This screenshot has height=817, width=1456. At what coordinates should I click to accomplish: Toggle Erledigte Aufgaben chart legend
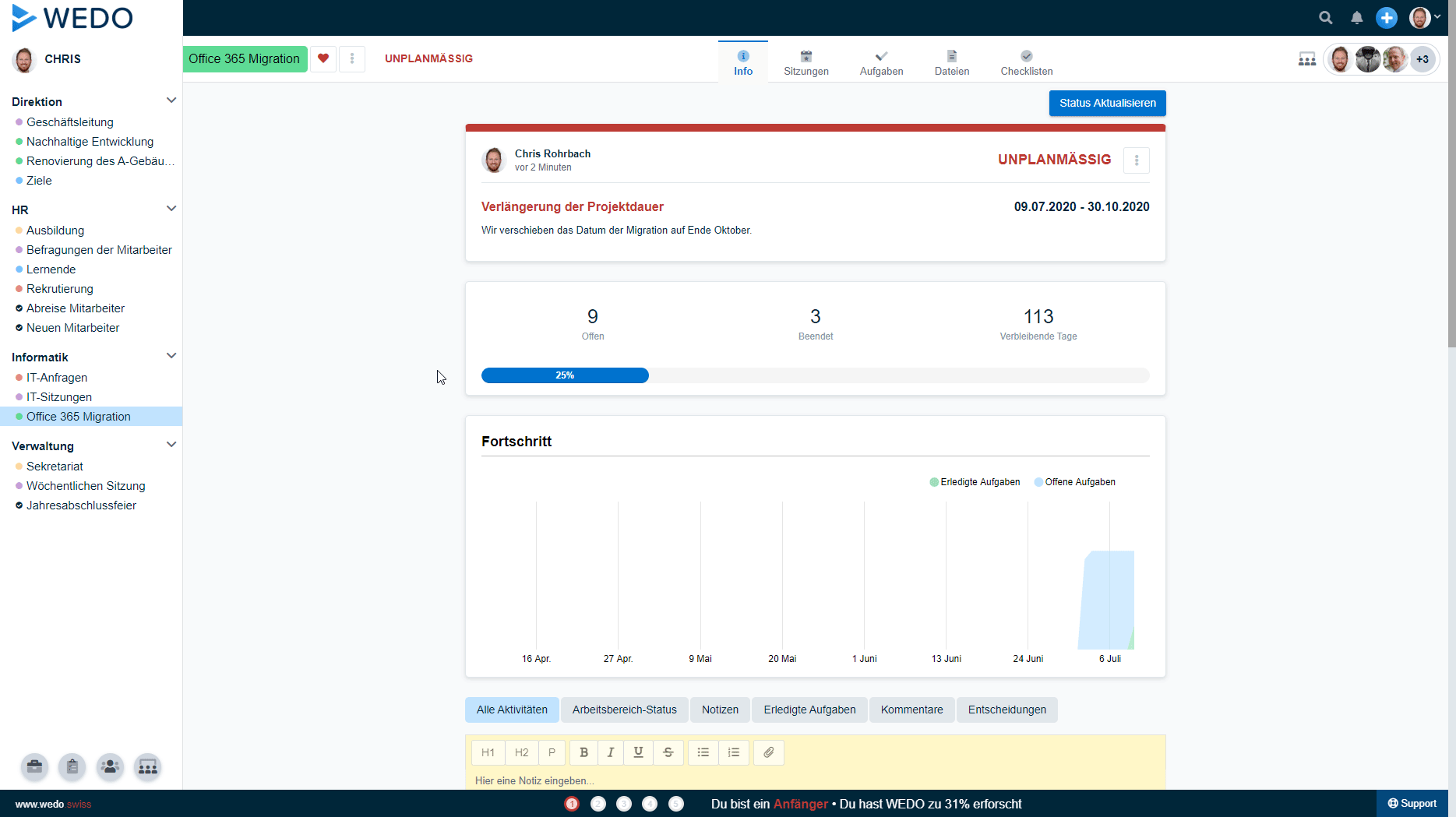point(975,482)
